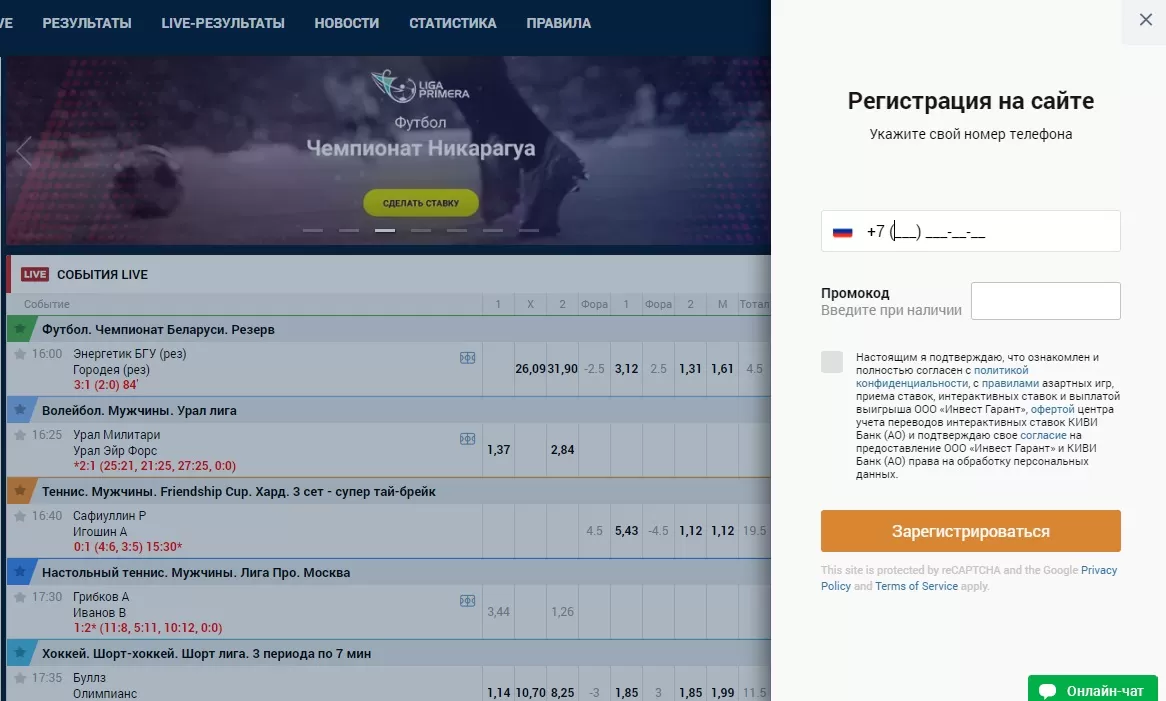Check the agreement confirmation checkbox

[832, 362]
